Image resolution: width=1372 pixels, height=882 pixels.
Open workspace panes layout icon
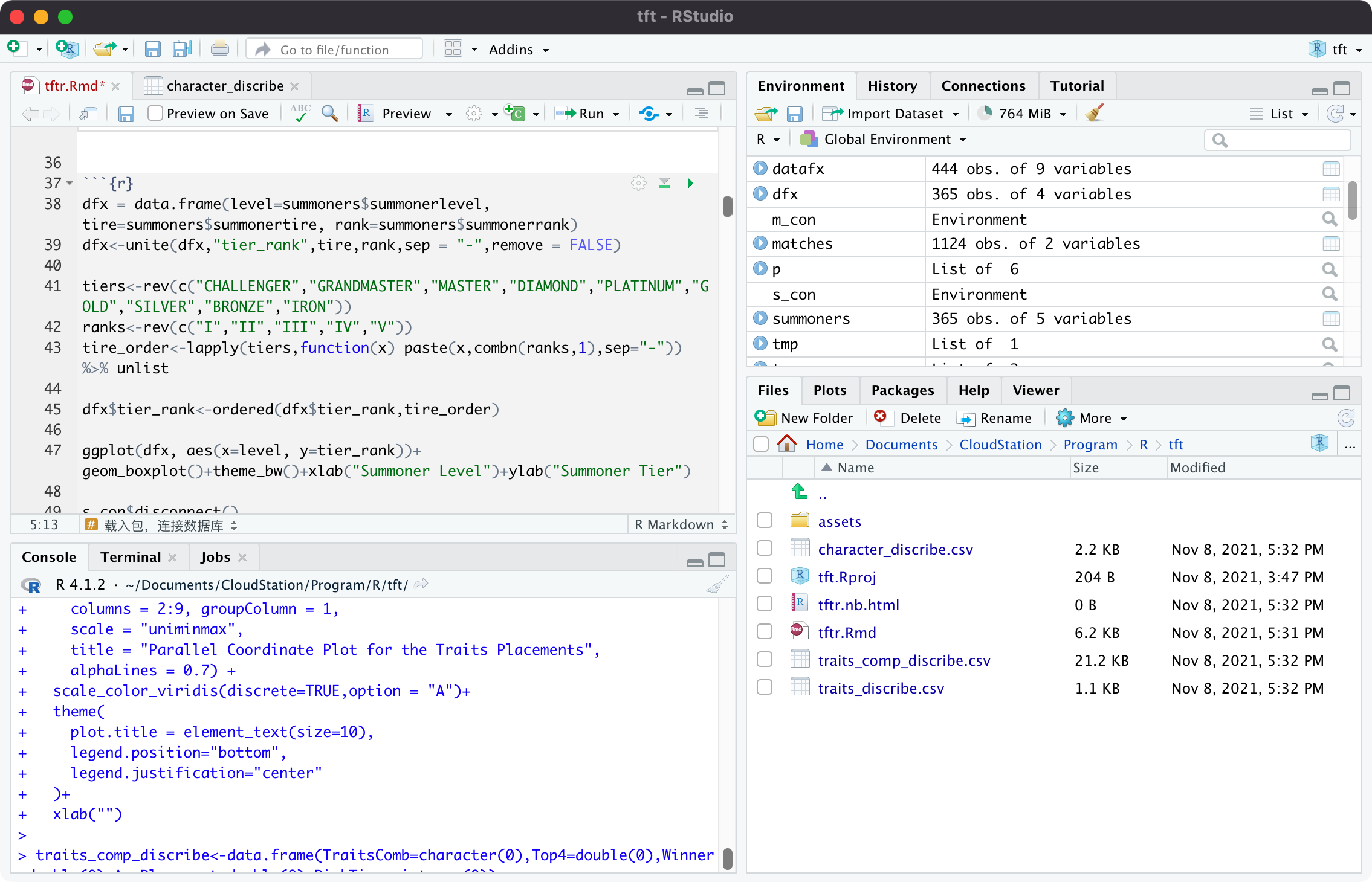pos(453,49)
